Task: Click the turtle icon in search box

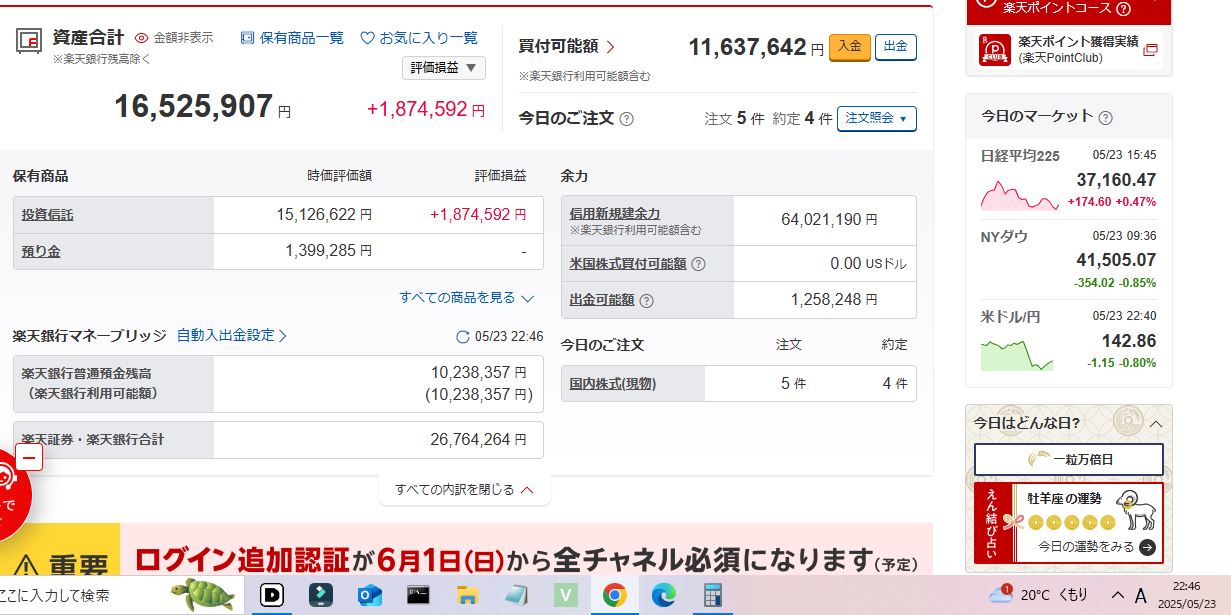Action: (204, 595)
